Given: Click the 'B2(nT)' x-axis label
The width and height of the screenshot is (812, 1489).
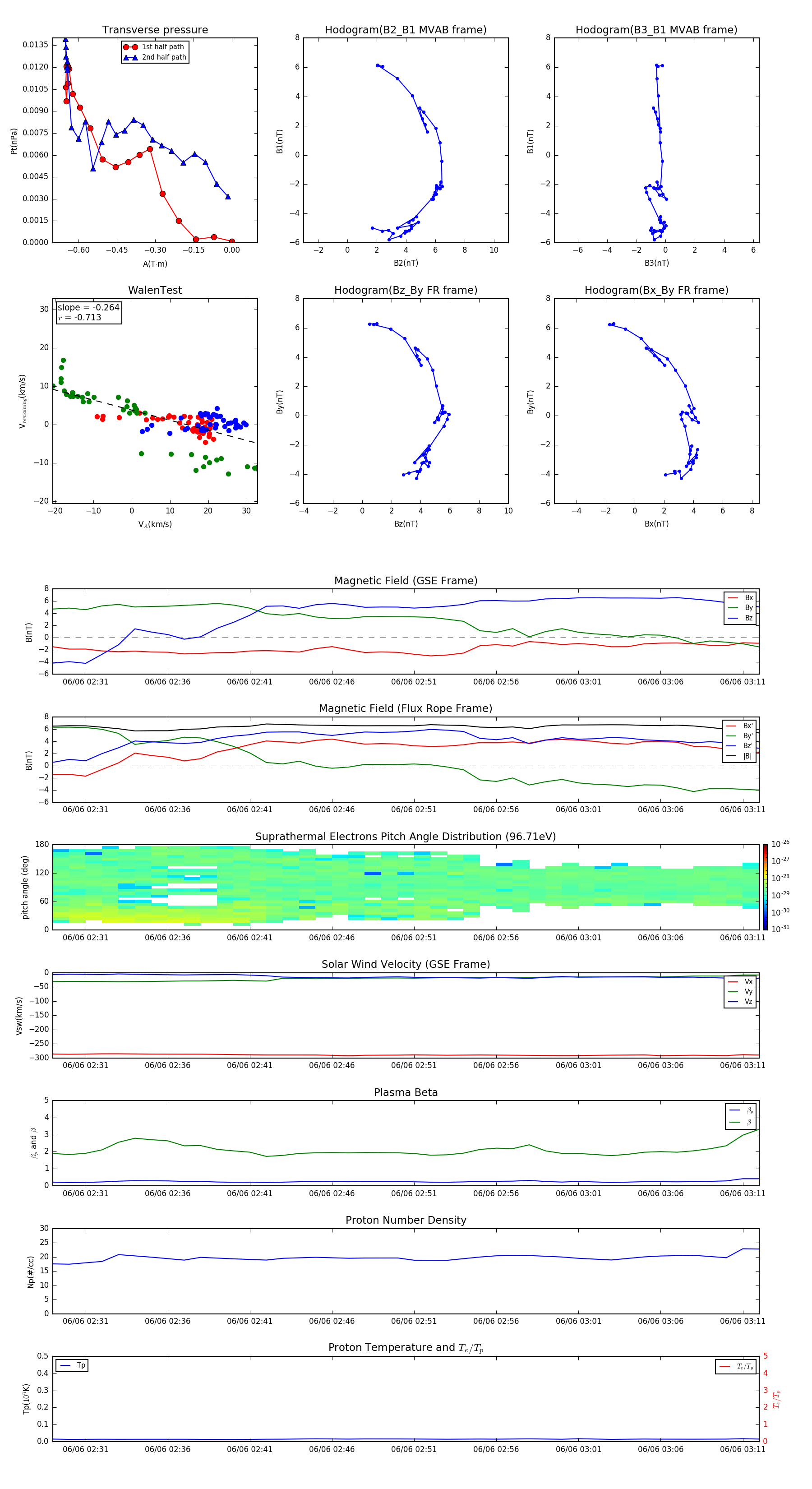Looking at the screenshot, I should point(406,263).
